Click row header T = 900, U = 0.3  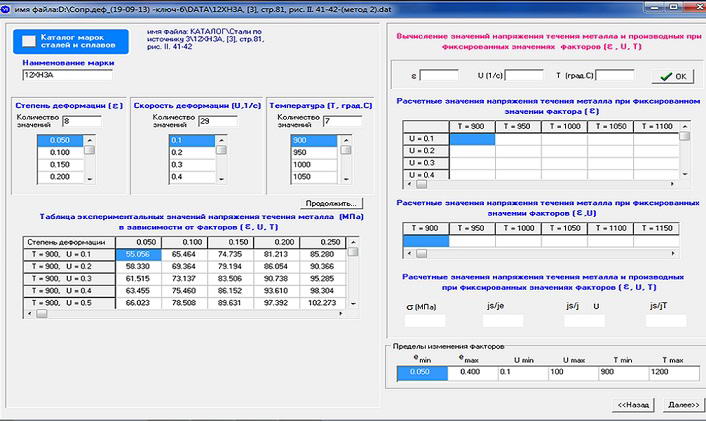[69, 279]
